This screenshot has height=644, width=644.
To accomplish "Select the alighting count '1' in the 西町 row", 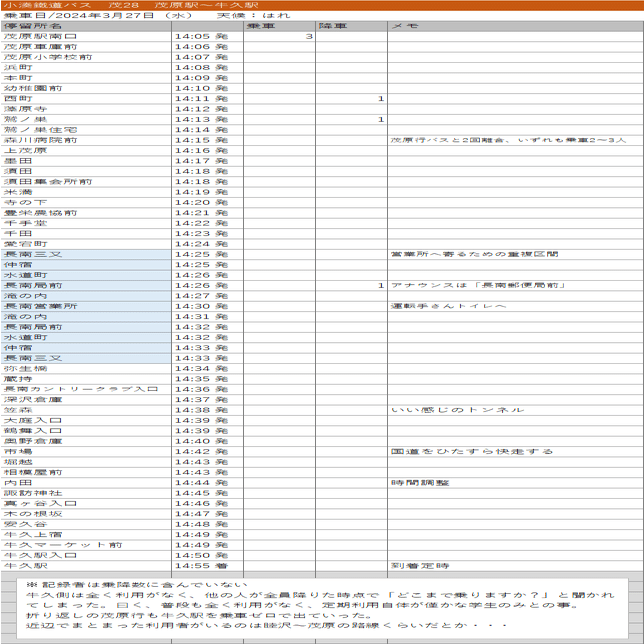I will tap(381, 99).
